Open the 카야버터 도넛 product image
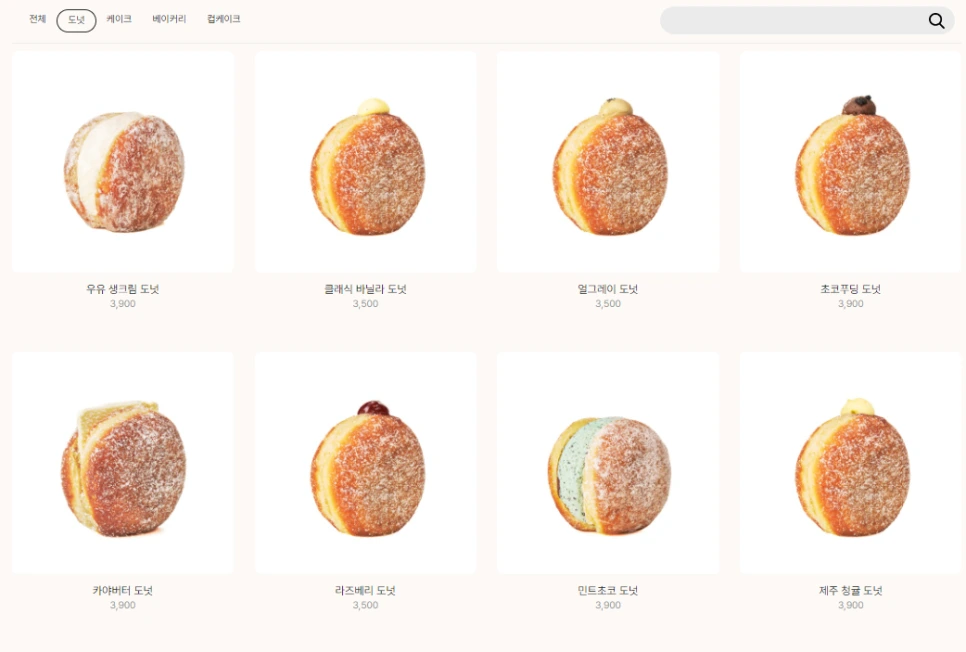 tap(123, 463)
